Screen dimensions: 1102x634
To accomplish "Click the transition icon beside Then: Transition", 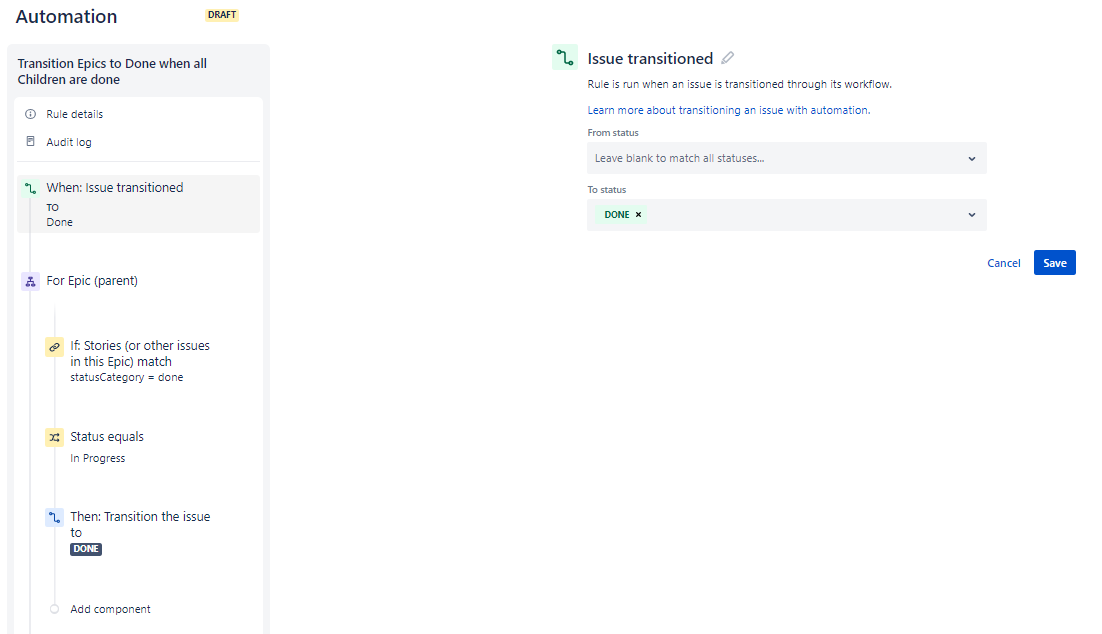I will pyautogui.click(x=54, y=517).
